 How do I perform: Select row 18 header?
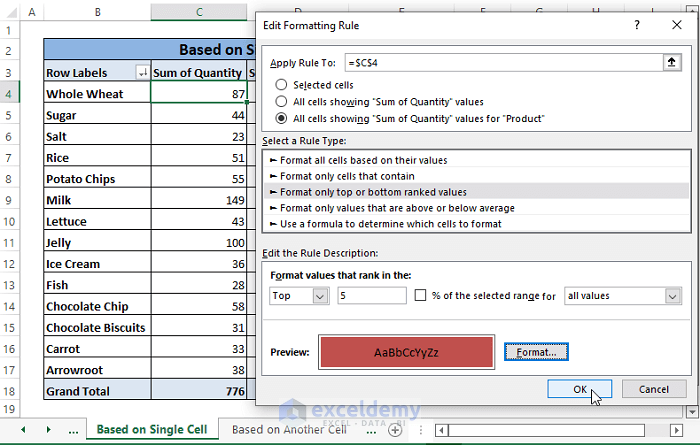pos(9,391)
